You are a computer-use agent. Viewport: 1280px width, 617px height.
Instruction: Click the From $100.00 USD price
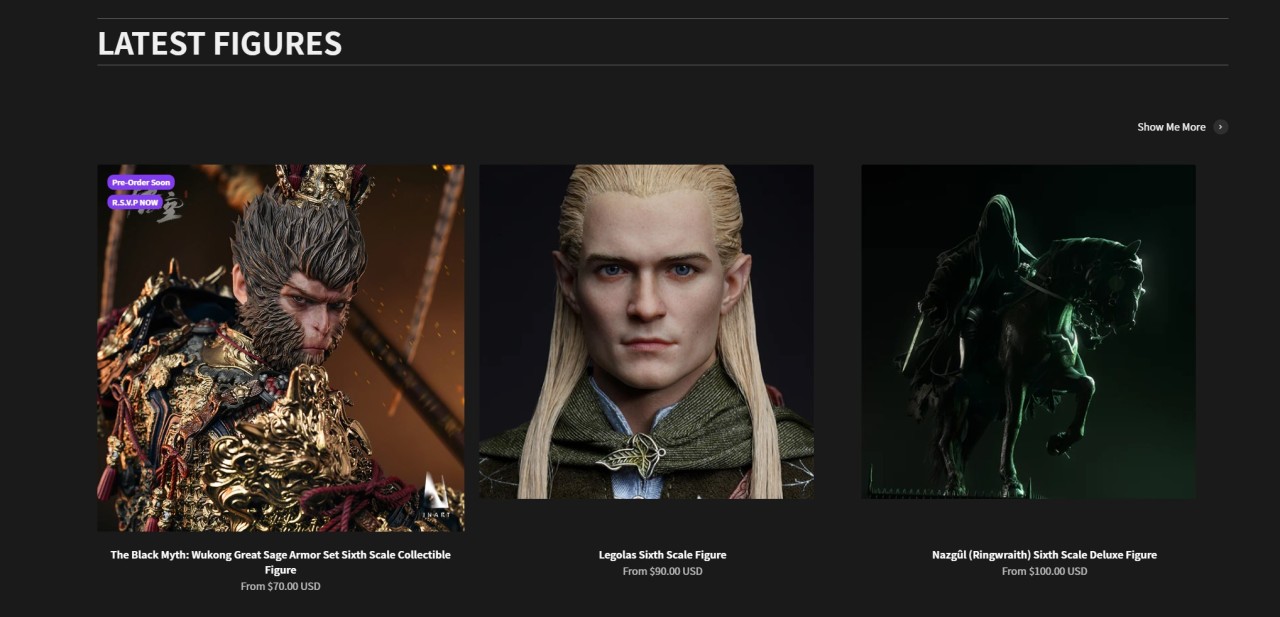click(1044, 572)
